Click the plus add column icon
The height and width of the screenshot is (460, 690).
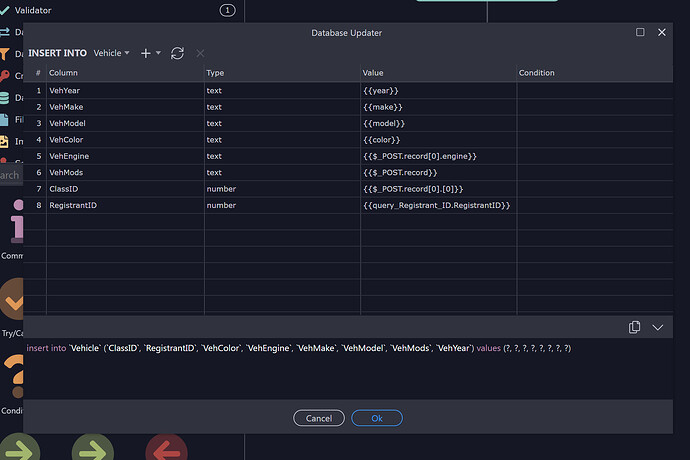click(x=146, y=53)
